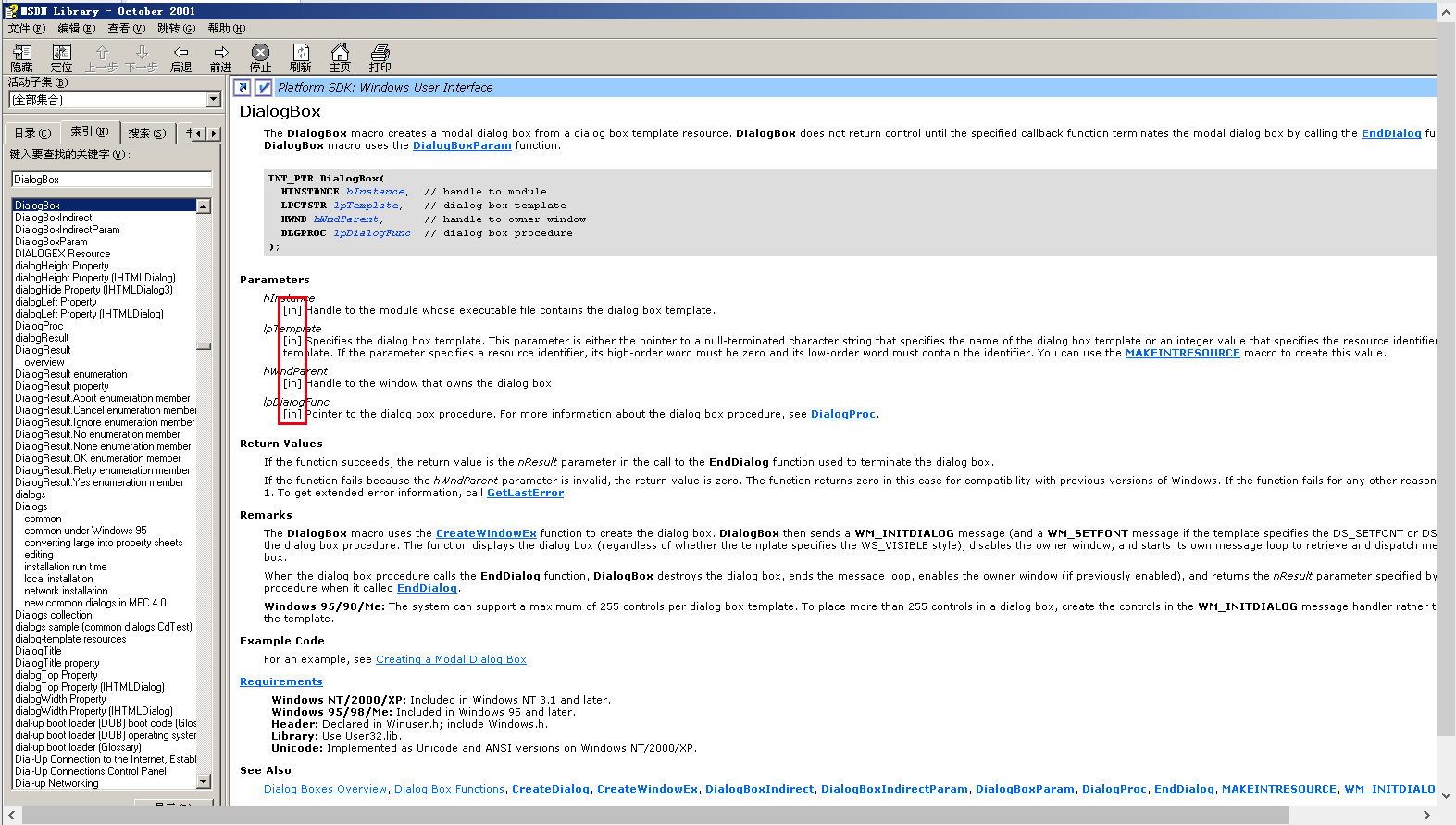Print the topic with 打印 icon
The width and height of the screenshot is (1456, 825).
click(380, 57)
